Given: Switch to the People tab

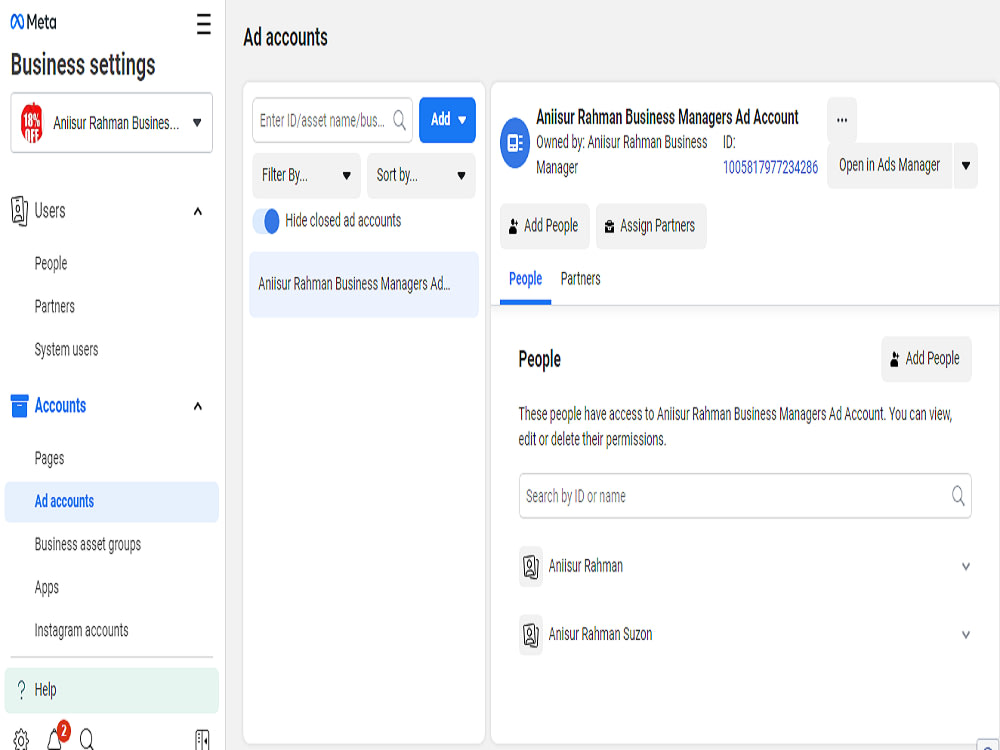Looking at the screenshot, I should point(526,279).
